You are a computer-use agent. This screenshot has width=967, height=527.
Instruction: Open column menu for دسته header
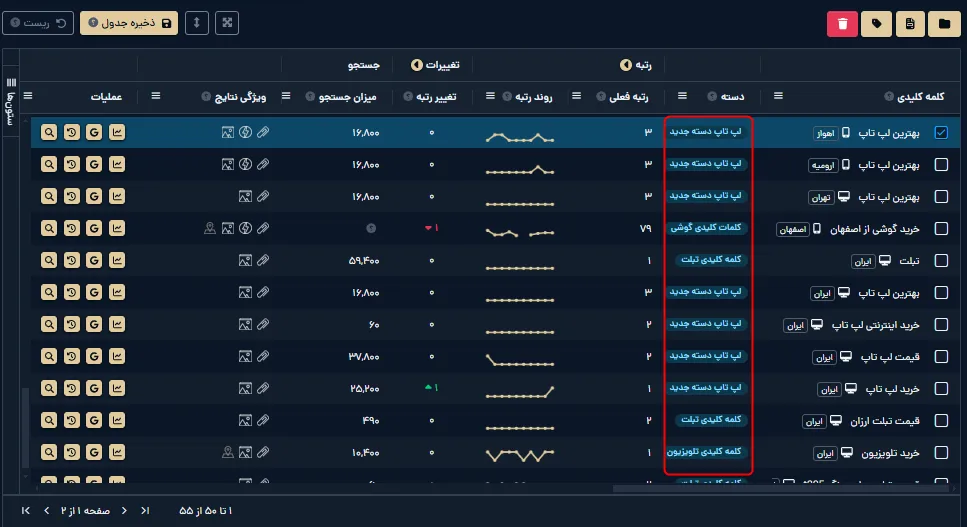coord(682,96)
